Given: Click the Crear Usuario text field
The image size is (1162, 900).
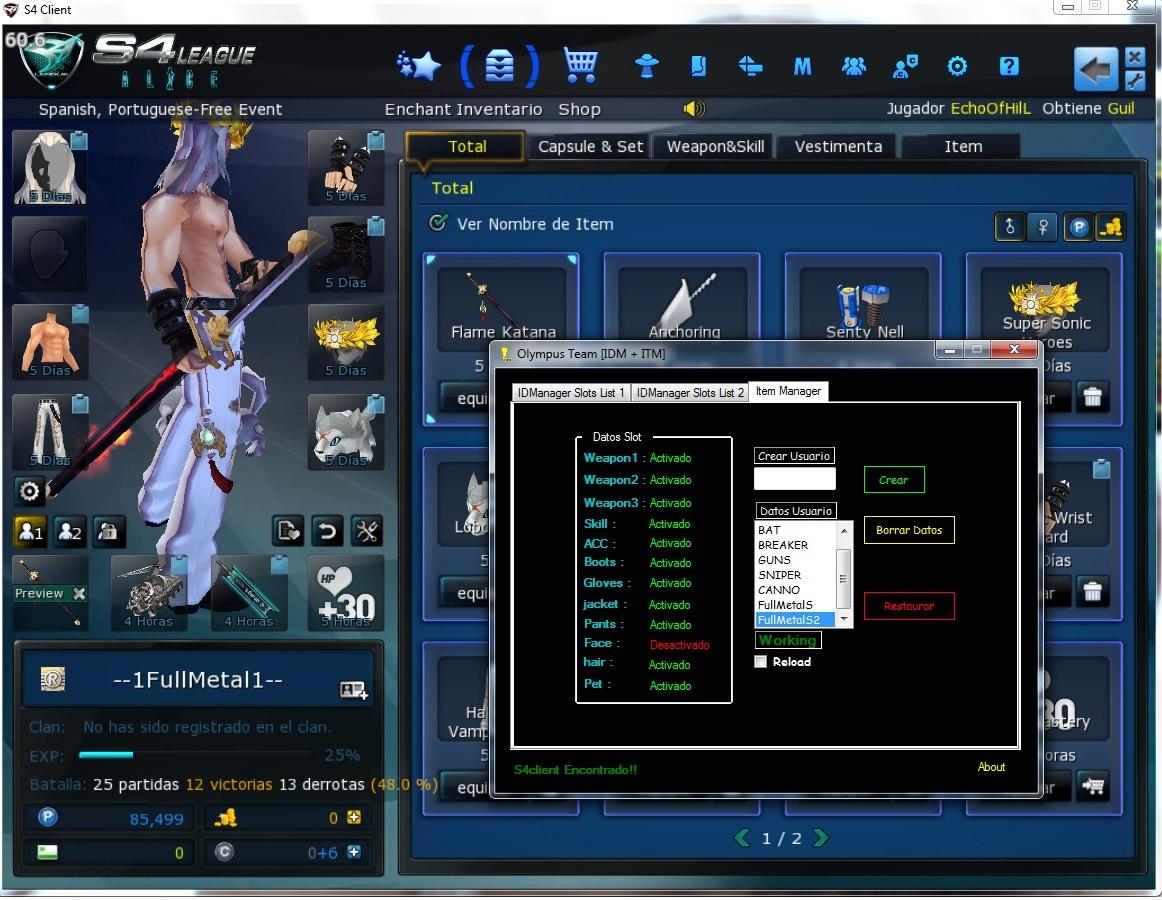Looking at the screenshot, I should pos(794,479).
